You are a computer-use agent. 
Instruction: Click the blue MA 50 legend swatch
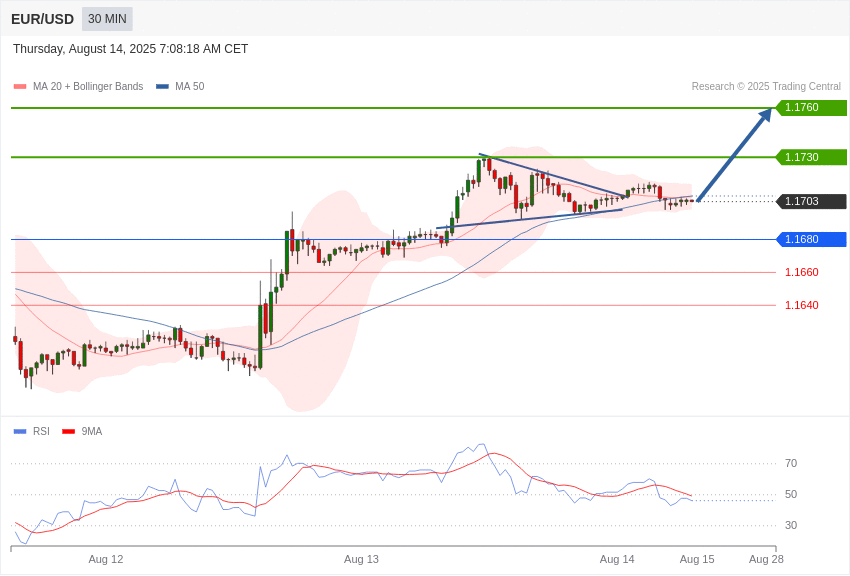click(162, 87)
